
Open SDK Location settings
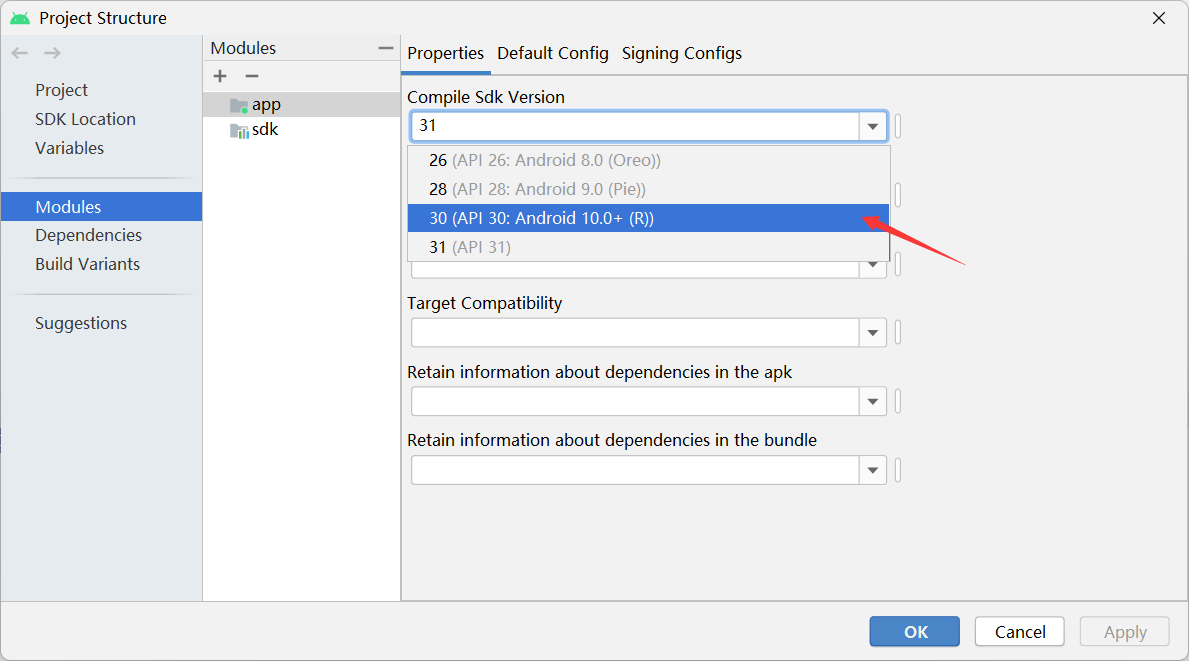pyautogui.click(x=85, y=119)
